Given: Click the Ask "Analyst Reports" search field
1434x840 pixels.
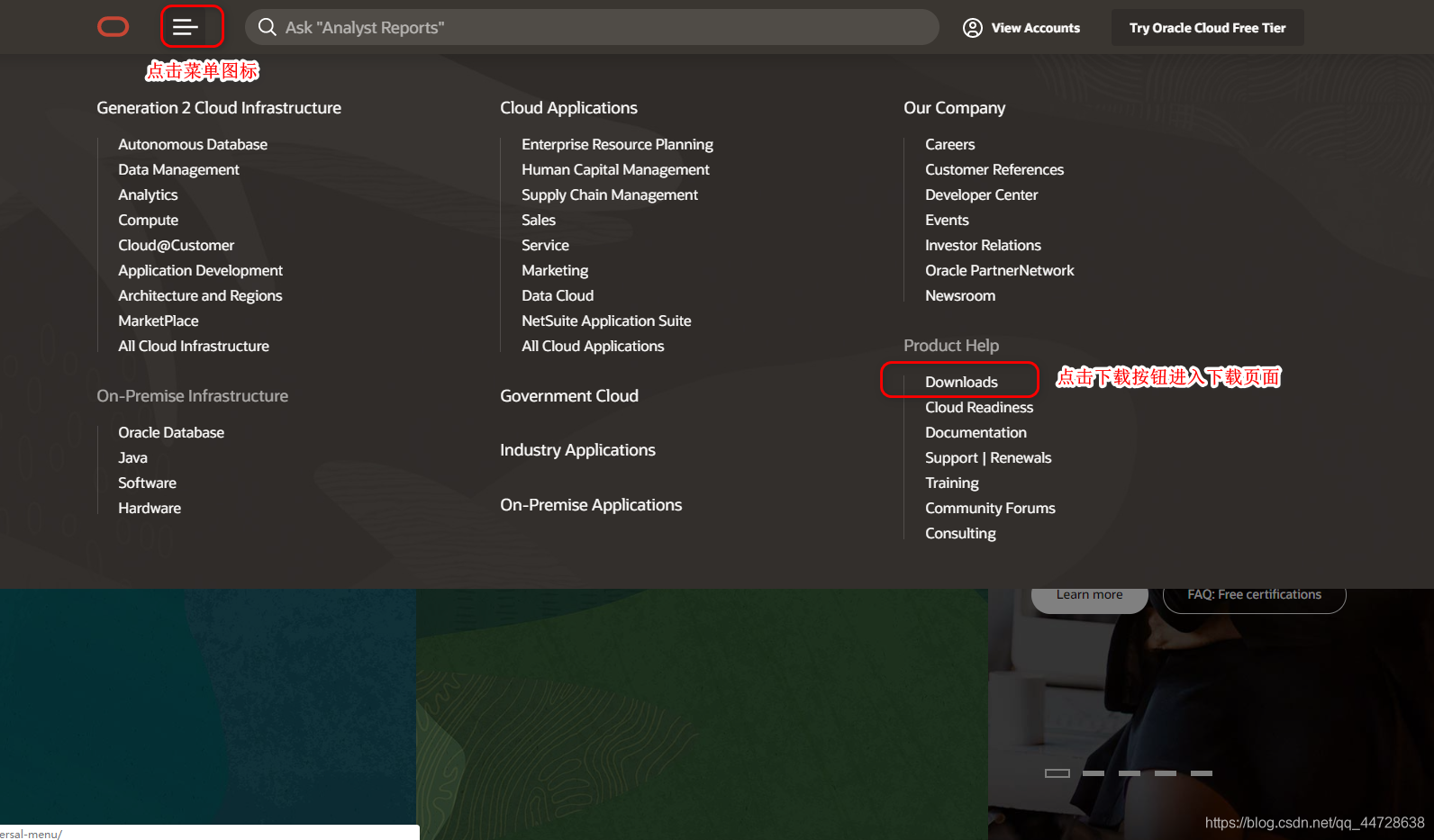Looking at the screenshot, I should [592, 27].
